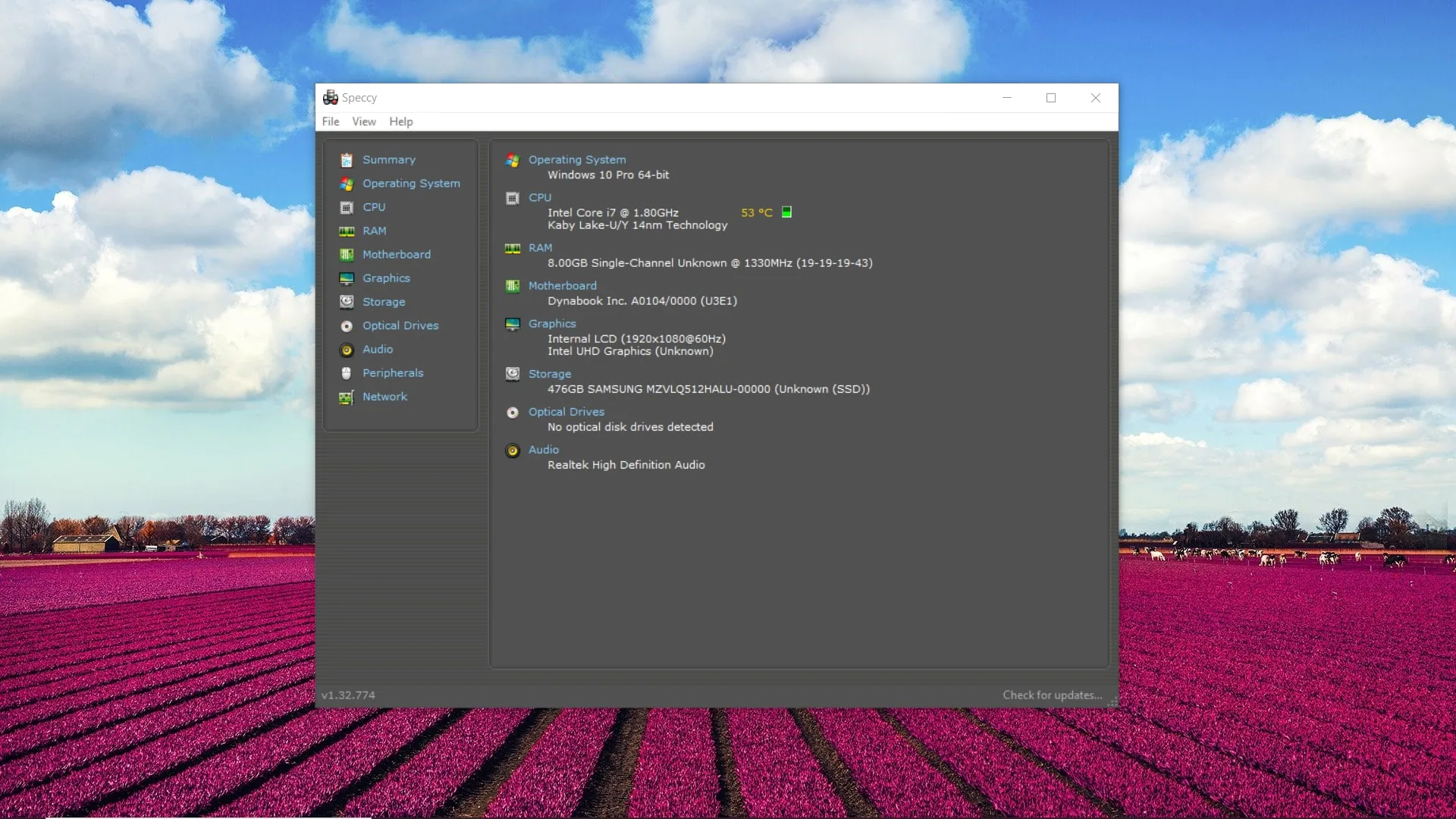Image resolution: width=1456 pixels, height=819 pixels.
Task: Open the Audio heading link in summary
Action: pyautogui.click(x=543, y=450)
